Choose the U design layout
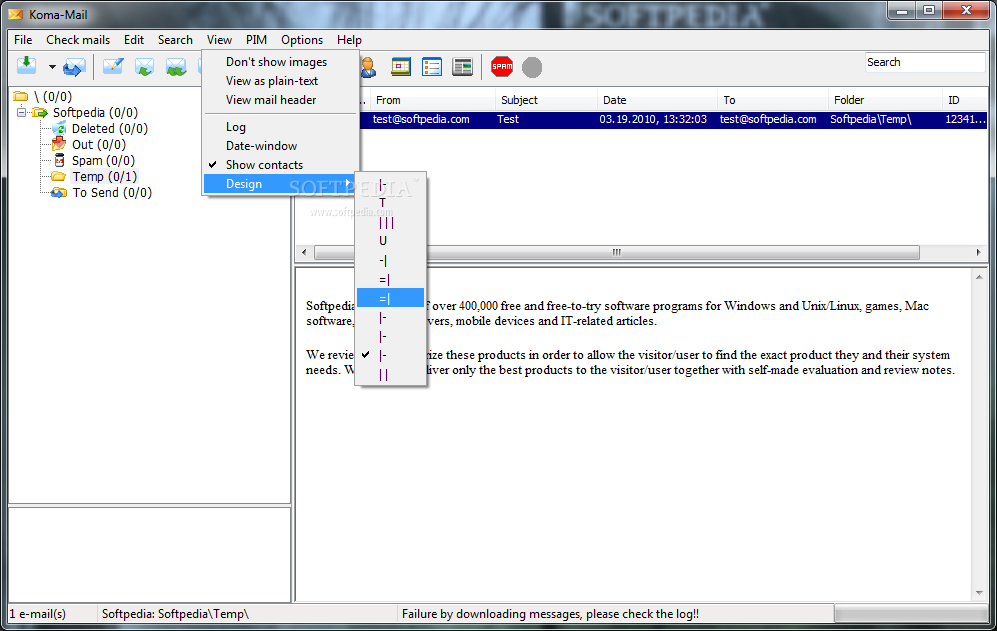 point(390,240)
